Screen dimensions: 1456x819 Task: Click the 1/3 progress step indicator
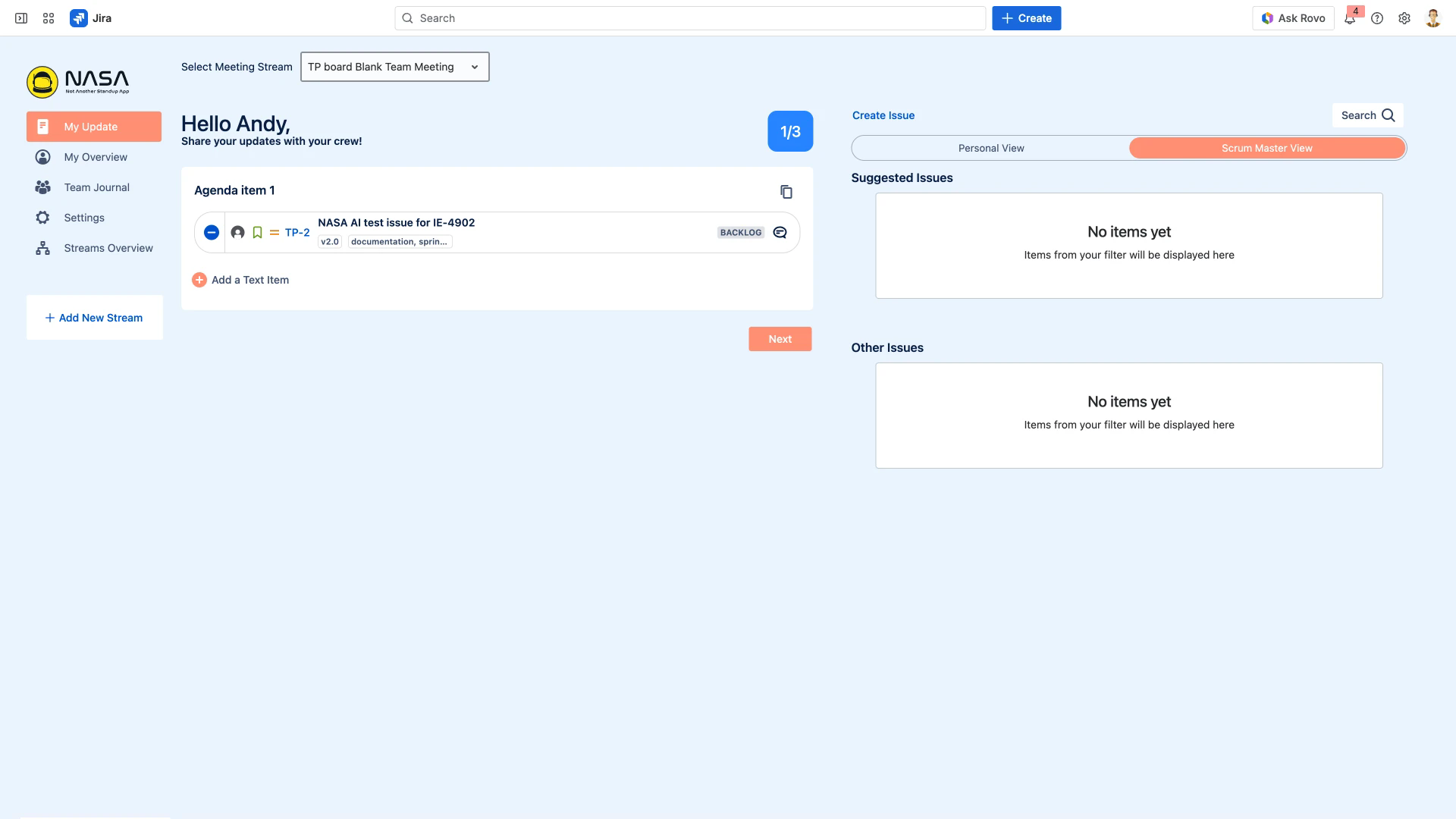click(x=790, y=131)
